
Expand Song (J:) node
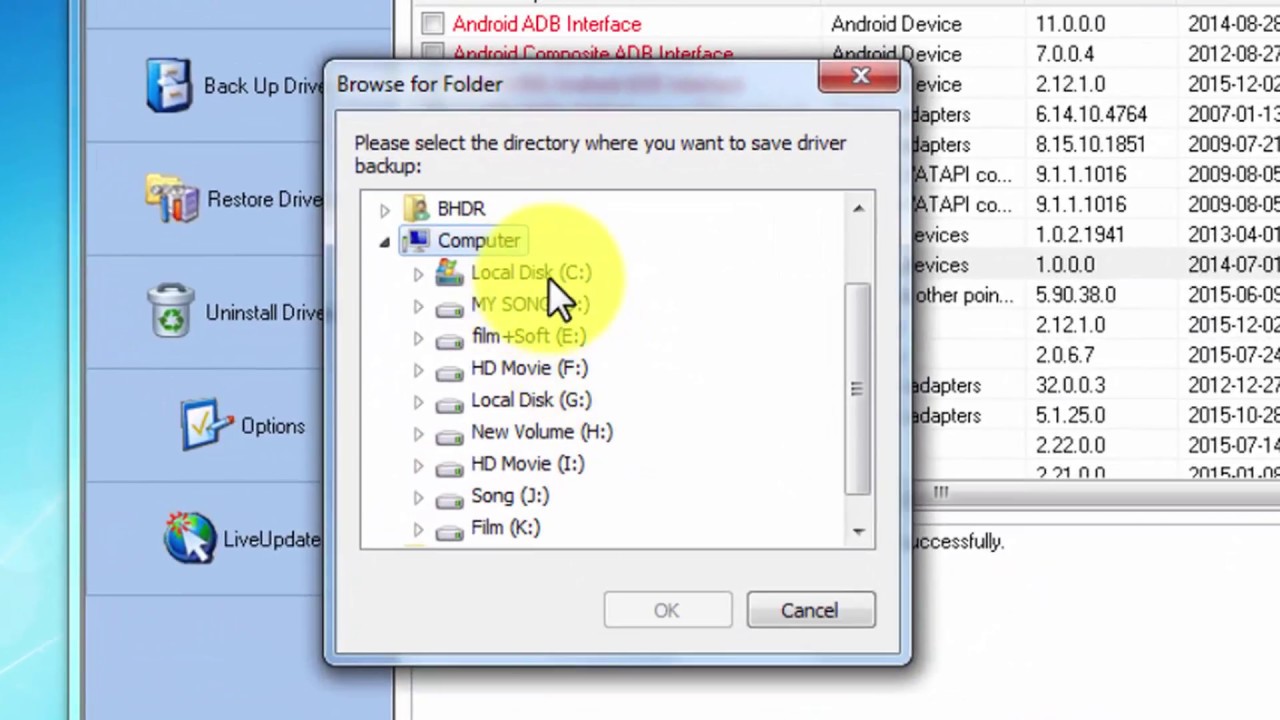418,498
